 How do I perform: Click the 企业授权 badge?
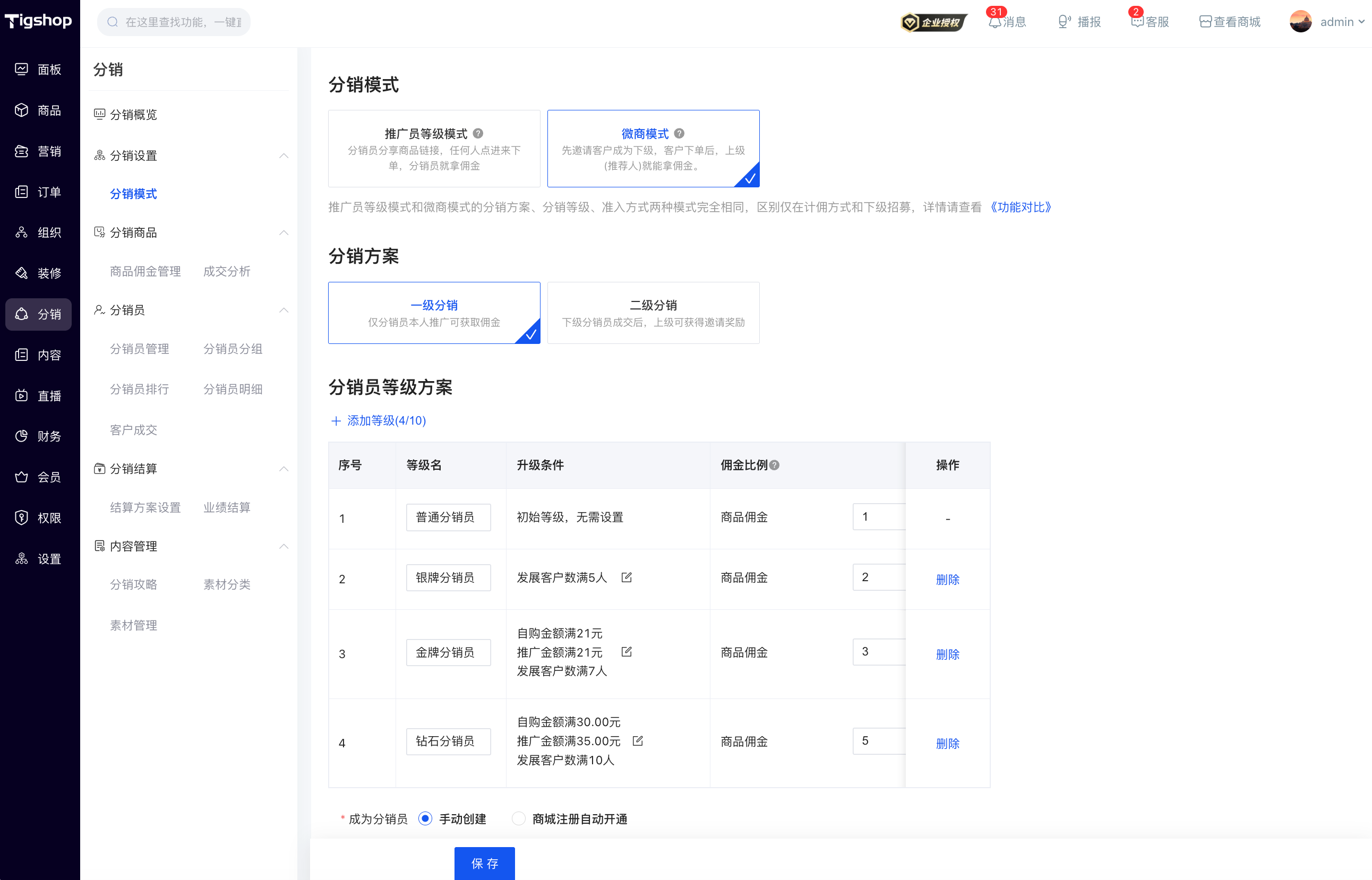934,22
